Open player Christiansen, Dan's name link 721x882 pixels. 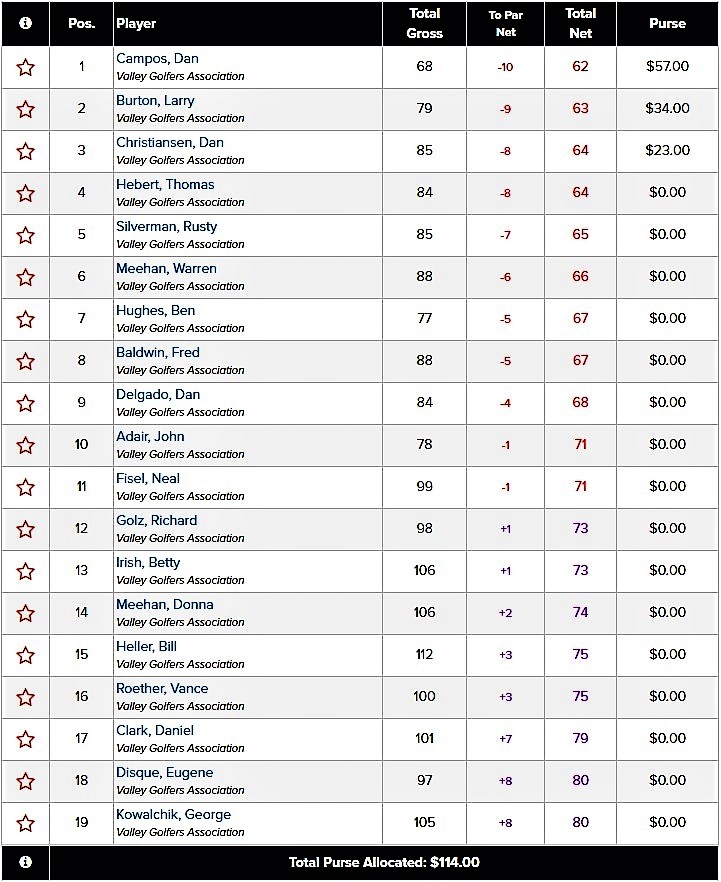[x=170, y=143]
